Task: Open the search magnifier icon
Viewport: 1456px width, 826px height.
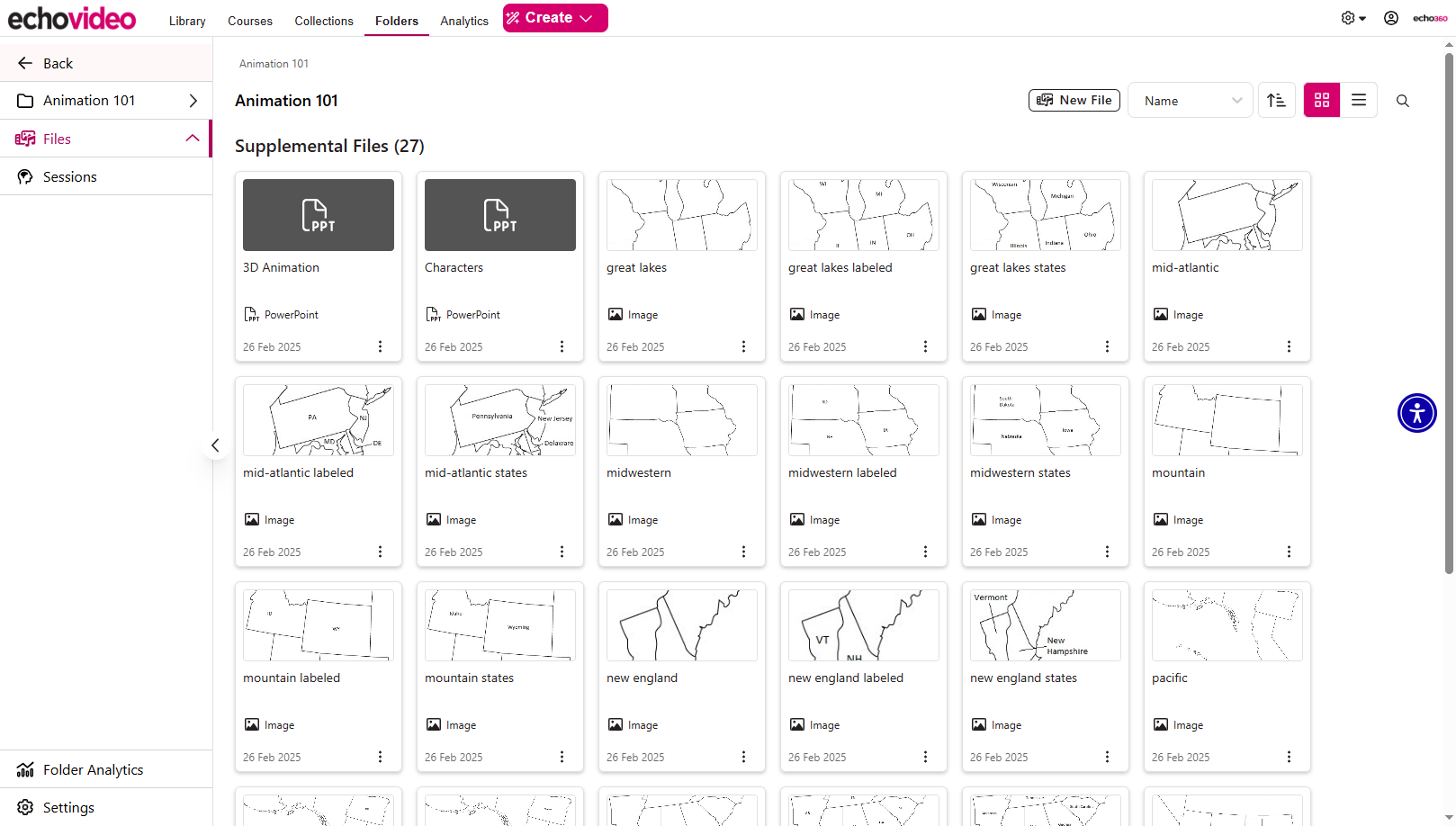Action: [x=1403, y=101]
